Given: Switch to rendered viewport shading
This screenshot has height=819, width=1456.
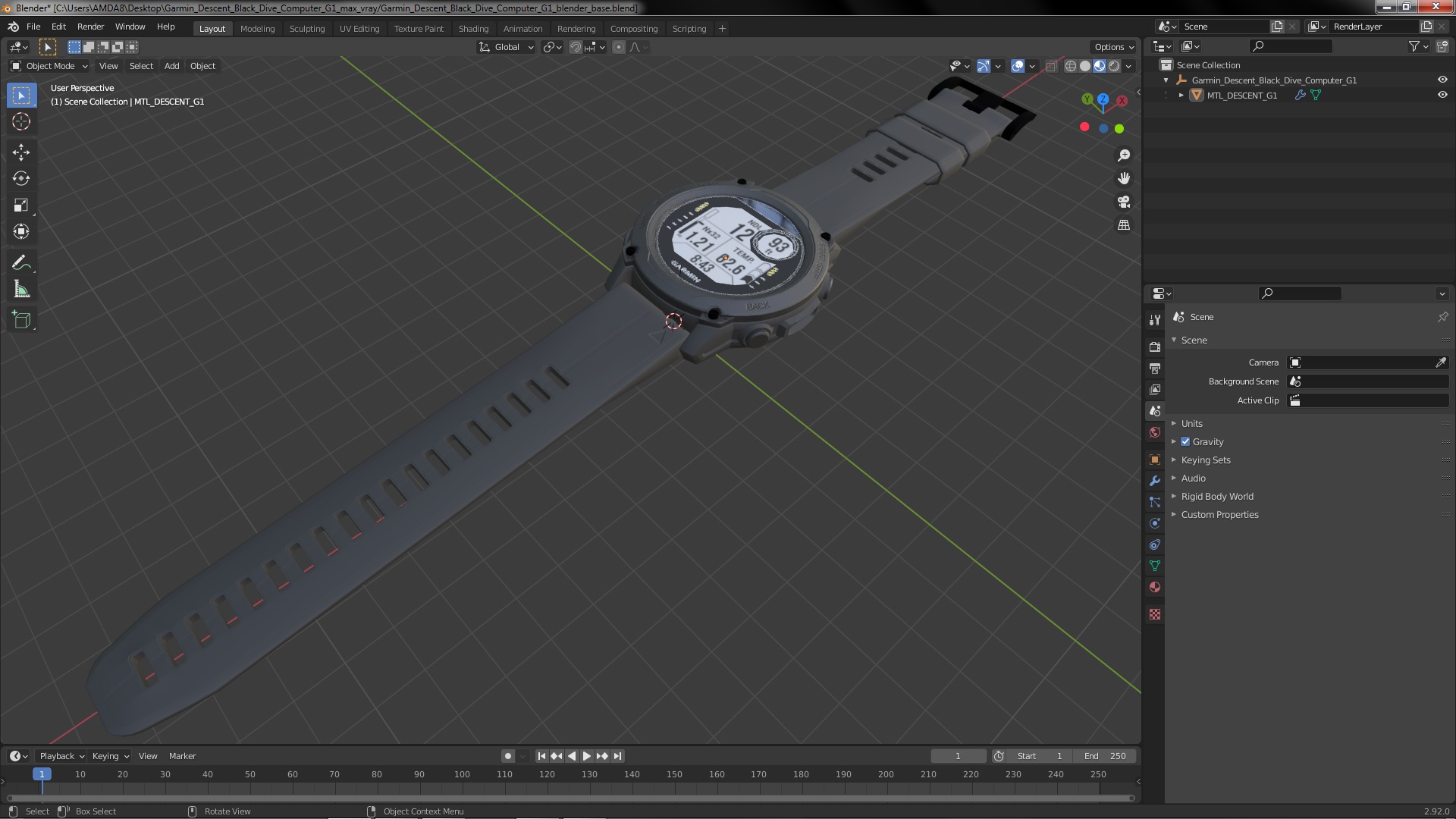Looking at the screenshot, I should pos(1114,66).
